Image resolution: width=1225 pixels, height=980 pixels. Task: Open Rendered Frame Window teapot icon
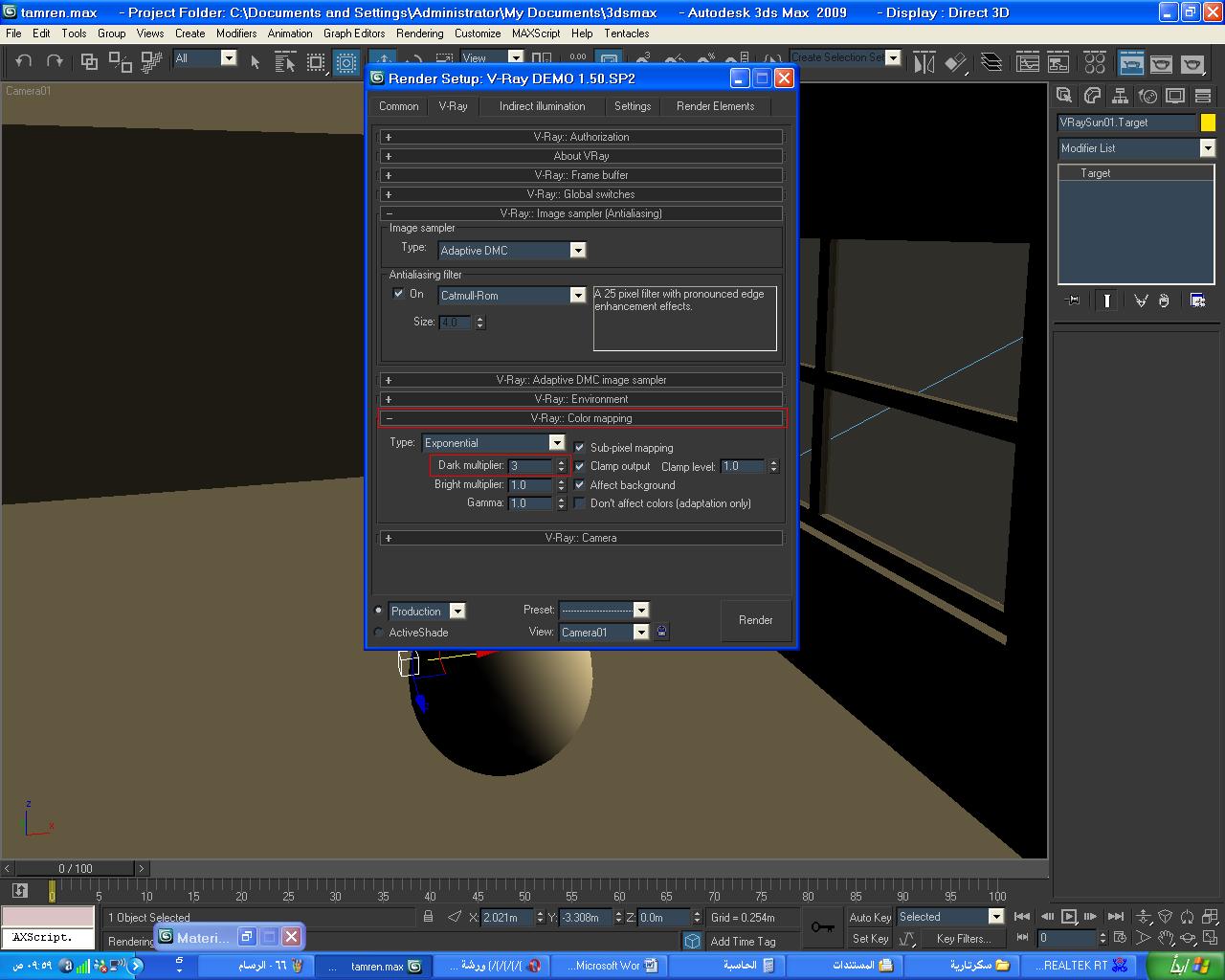pyautogui.click(x=1161, y=63)
